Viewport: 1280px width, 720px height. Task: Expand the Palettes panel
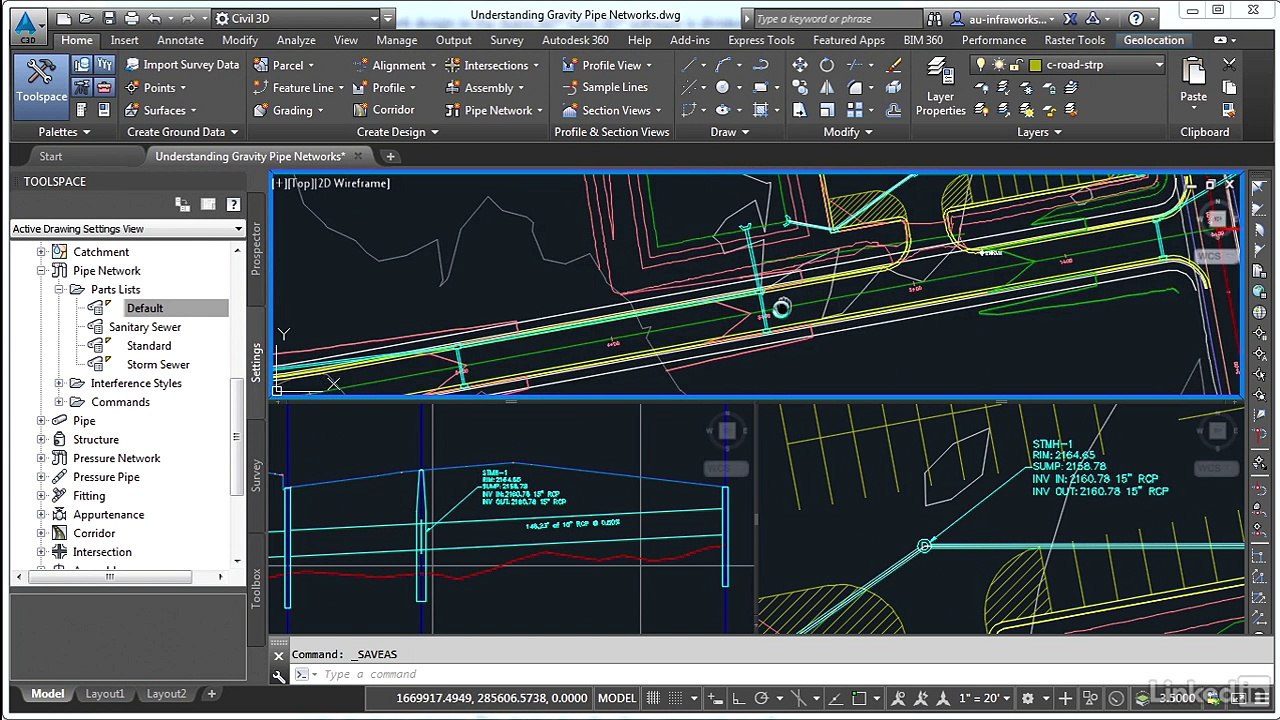(x=64, y=132)
